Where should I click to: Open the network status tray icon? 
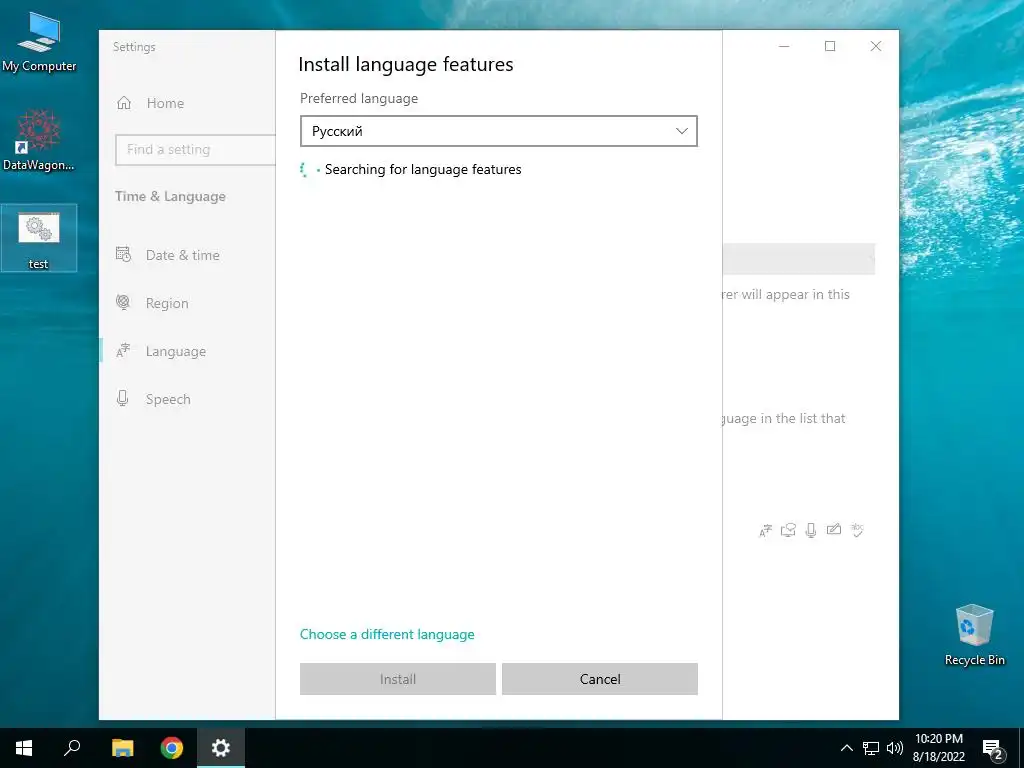coord(871,748)
